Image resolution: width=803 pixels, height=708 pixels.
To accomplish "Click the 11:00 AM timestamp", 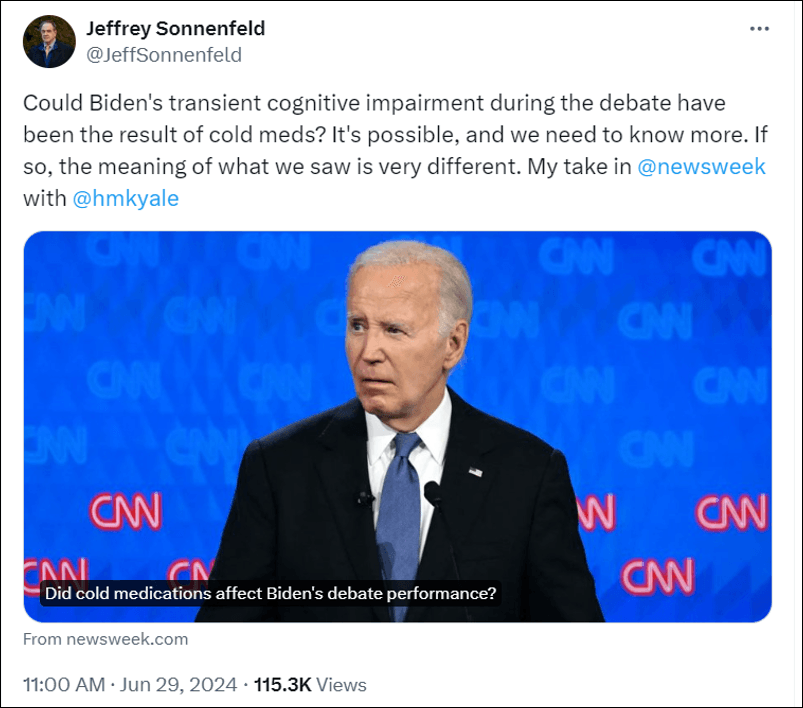I will 63,685.
